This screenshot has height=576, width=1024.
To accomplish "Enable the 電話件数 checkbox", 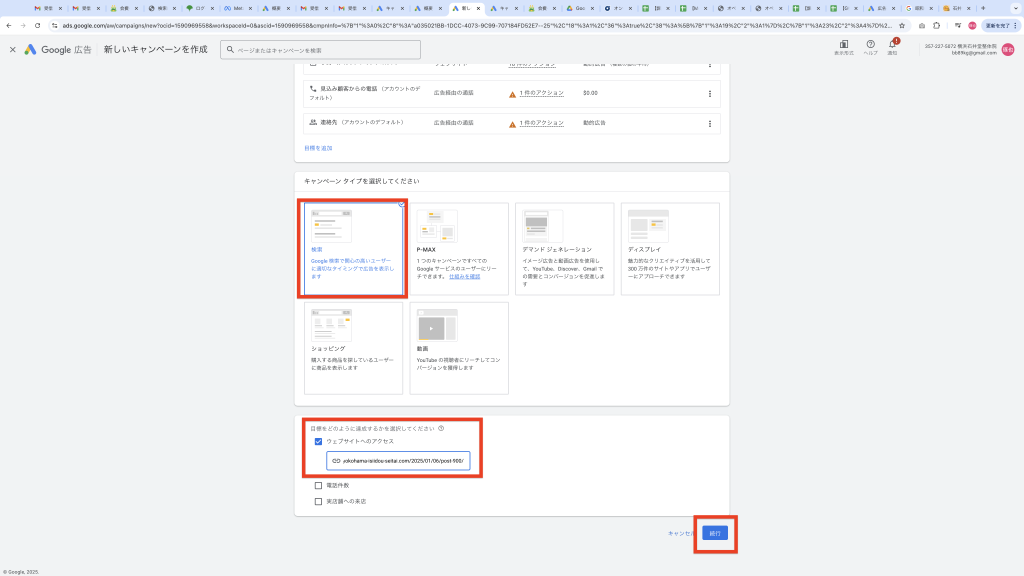I will pyautogui.click(x=318, y=485).
